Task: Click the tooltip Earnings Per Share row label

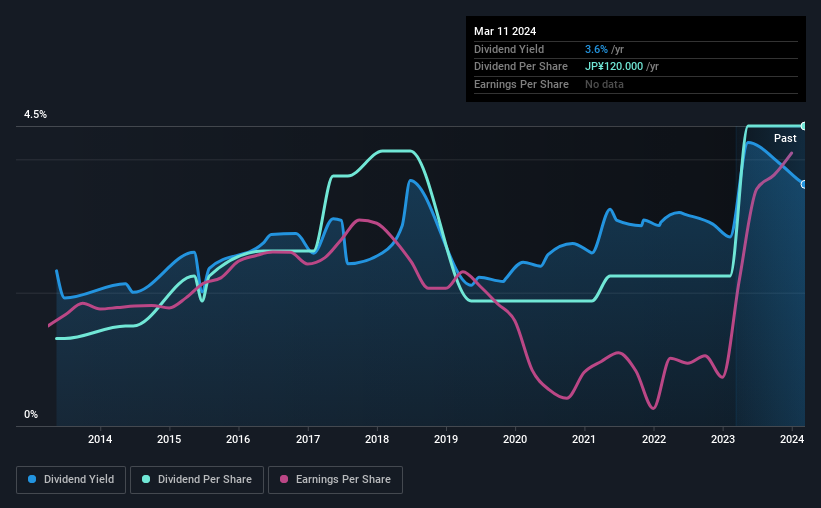Action: point(521,84)
